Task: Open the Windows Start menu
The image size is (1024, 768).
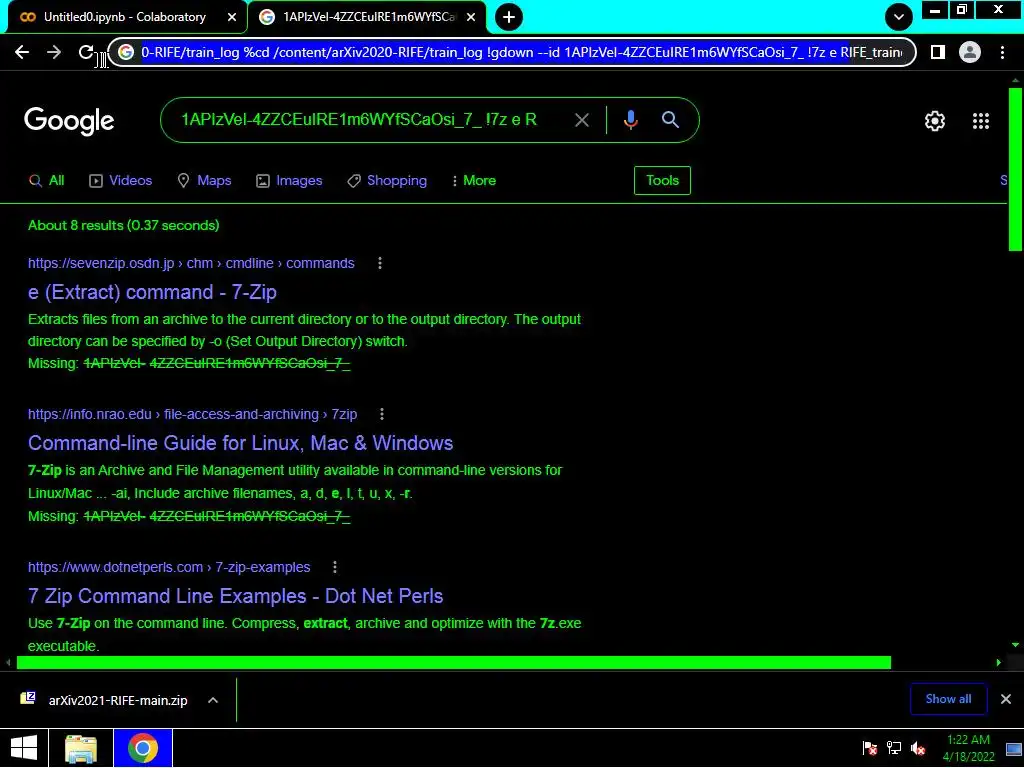Action: click(24, 748)
